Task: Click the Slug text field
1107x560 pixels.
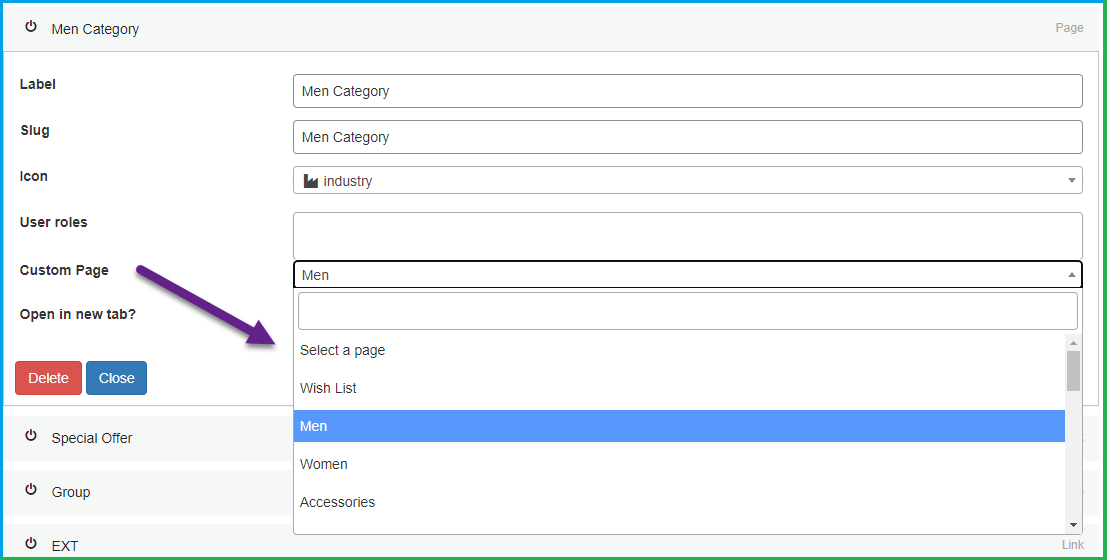Action: [687, 137]
